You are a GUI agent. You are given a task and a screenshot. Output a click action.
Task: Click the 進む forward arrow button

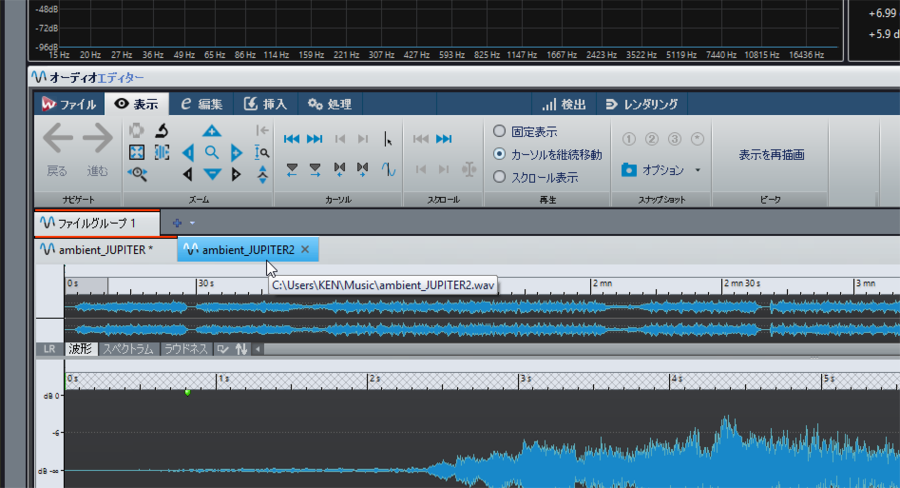(x=97, y=149)
